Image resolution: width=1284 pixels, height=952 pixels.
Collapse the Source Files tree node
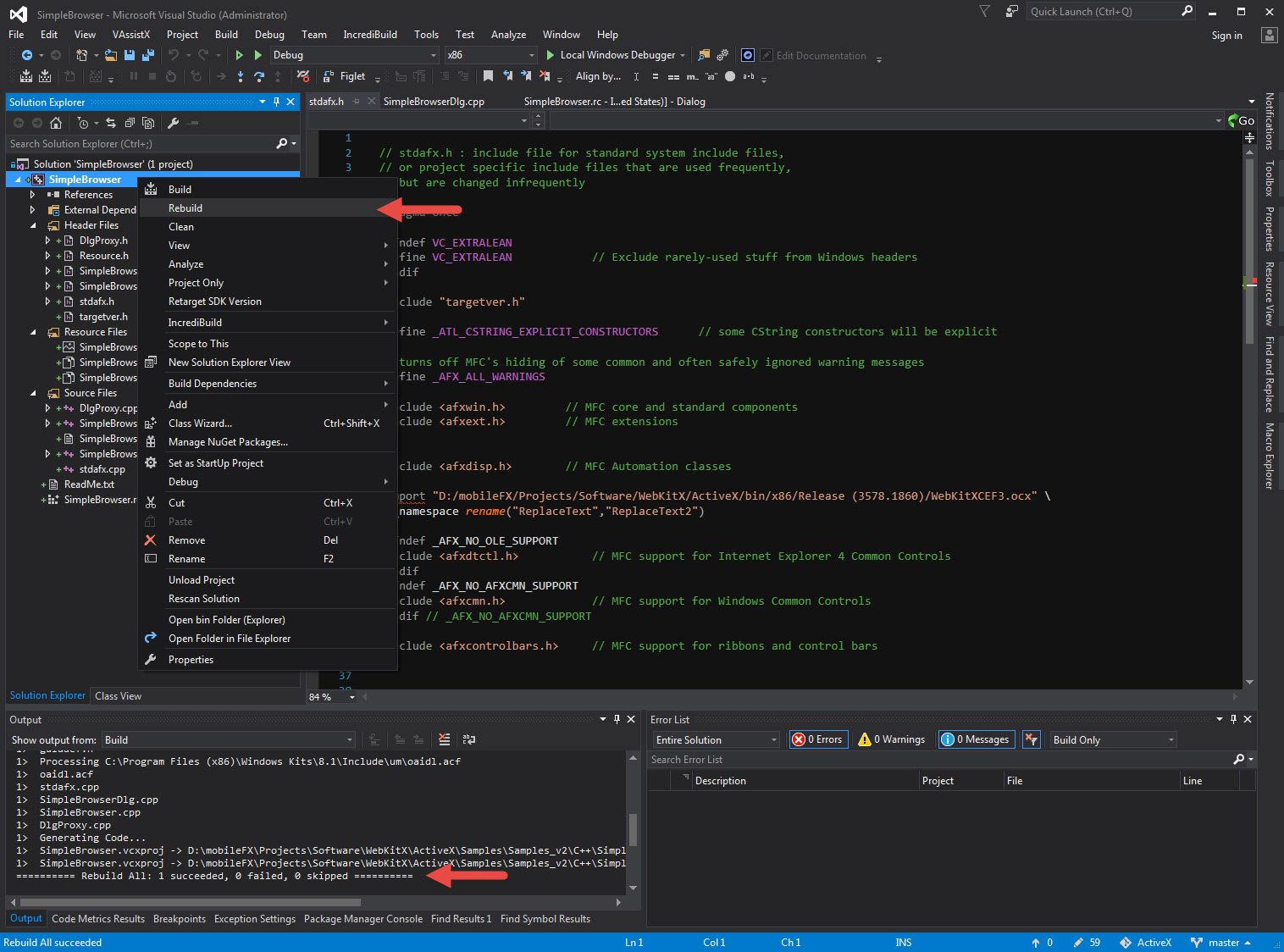[x=33, y=393]
